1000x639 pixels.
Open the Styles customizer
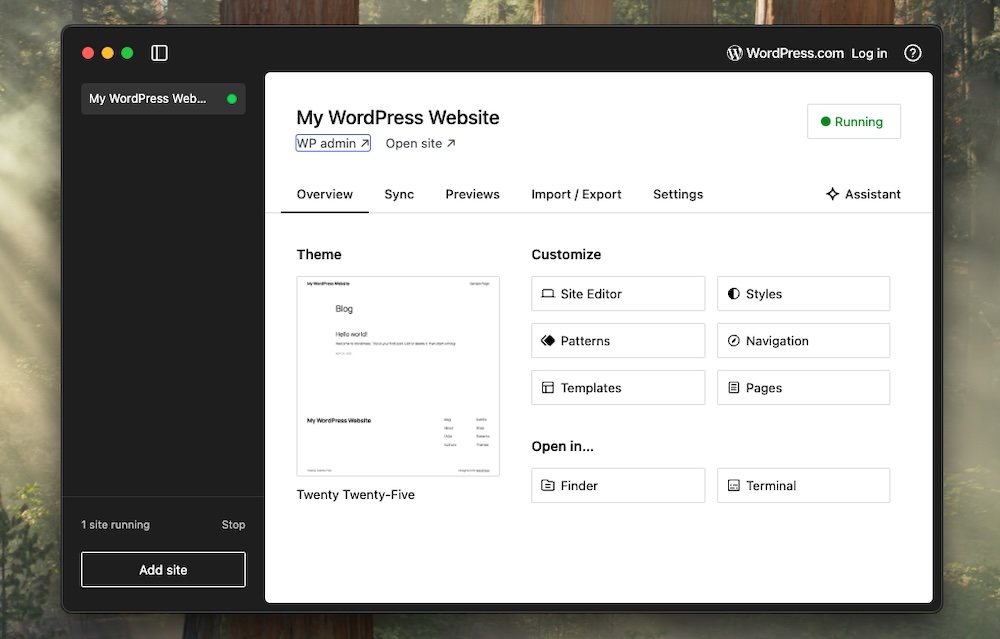[803, 293]
